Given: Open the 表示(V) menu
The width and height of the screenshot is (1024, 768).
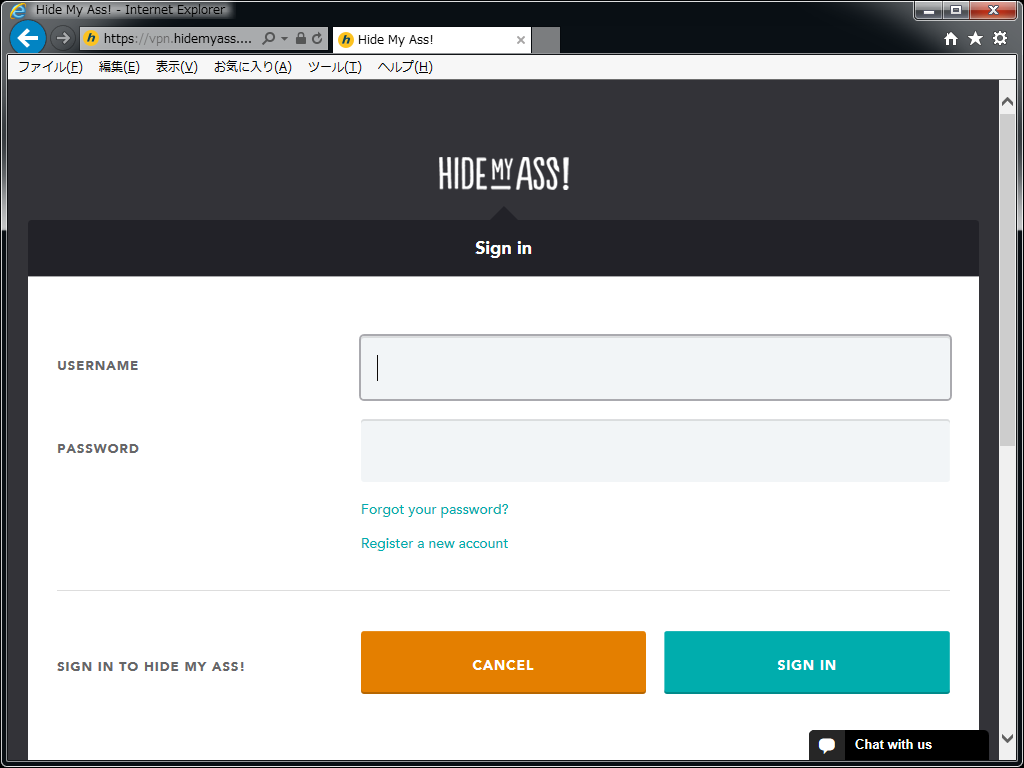Looking at the screenshot, I should coord(176,67).
